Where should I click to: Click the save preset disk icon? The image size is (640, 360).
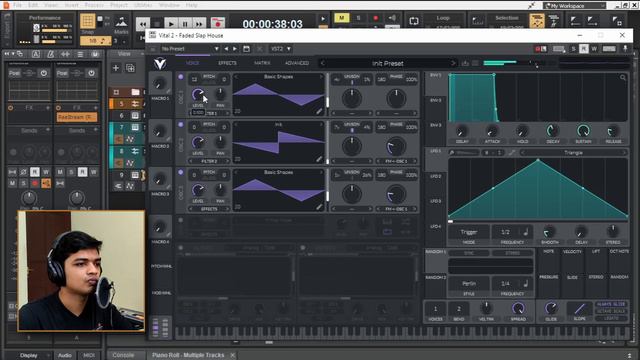[246, 49]
